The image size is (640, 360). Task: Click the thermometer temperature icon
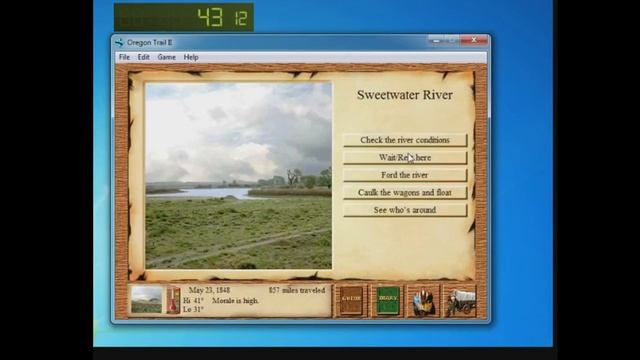click(173, 300)
